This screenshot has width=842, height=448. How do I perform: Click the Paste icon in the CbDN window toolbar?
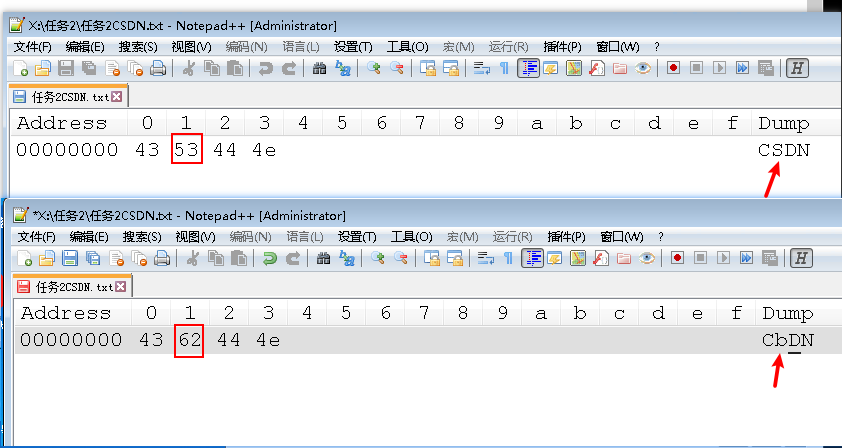click(239, 258)
